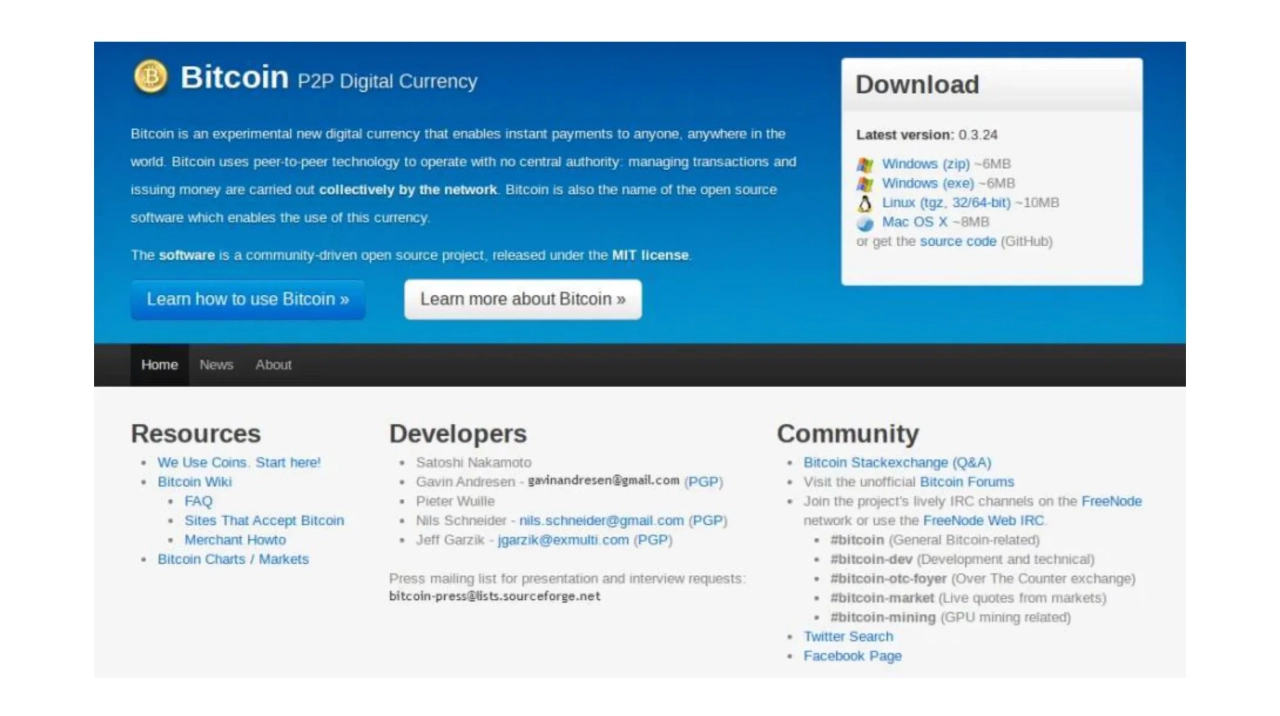Click the Bitcoin coin logo

(x=151, y=77)
